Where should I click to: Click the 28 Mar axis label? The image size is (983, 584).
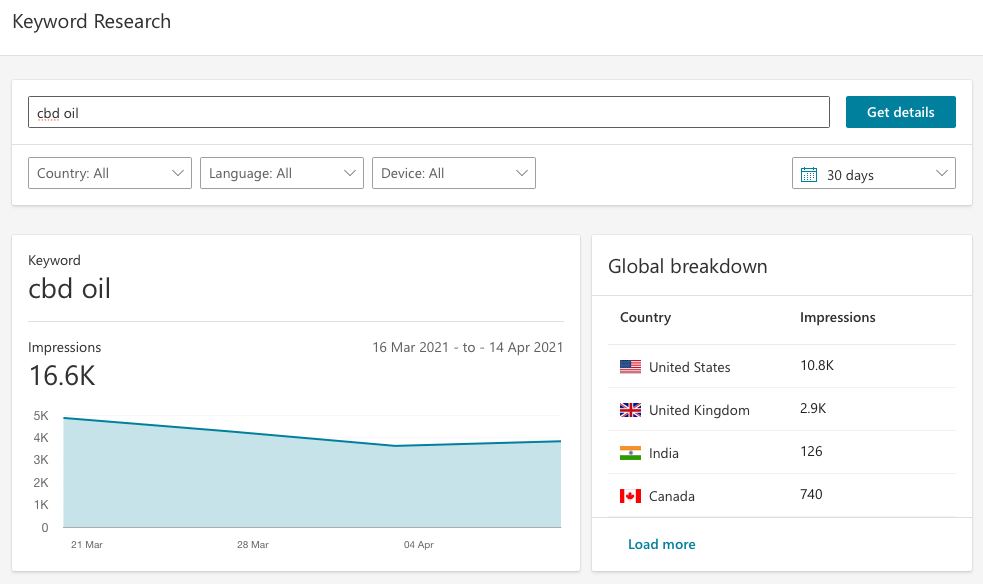pyautogui.click(x=253, y=545)
